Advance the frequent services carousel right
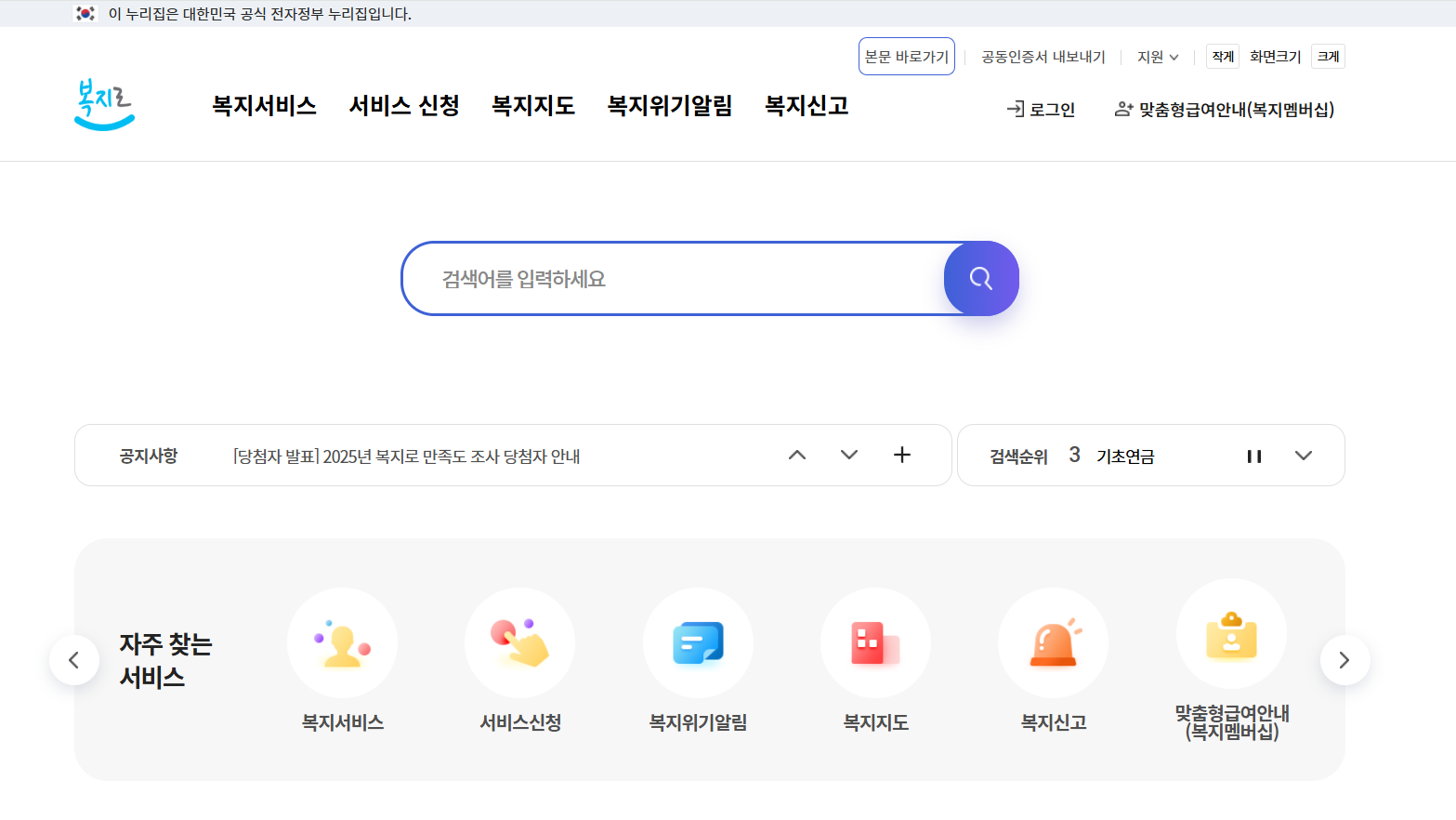The width and height of the screenshot is (1456, 820). click(x=1345, y=659)
